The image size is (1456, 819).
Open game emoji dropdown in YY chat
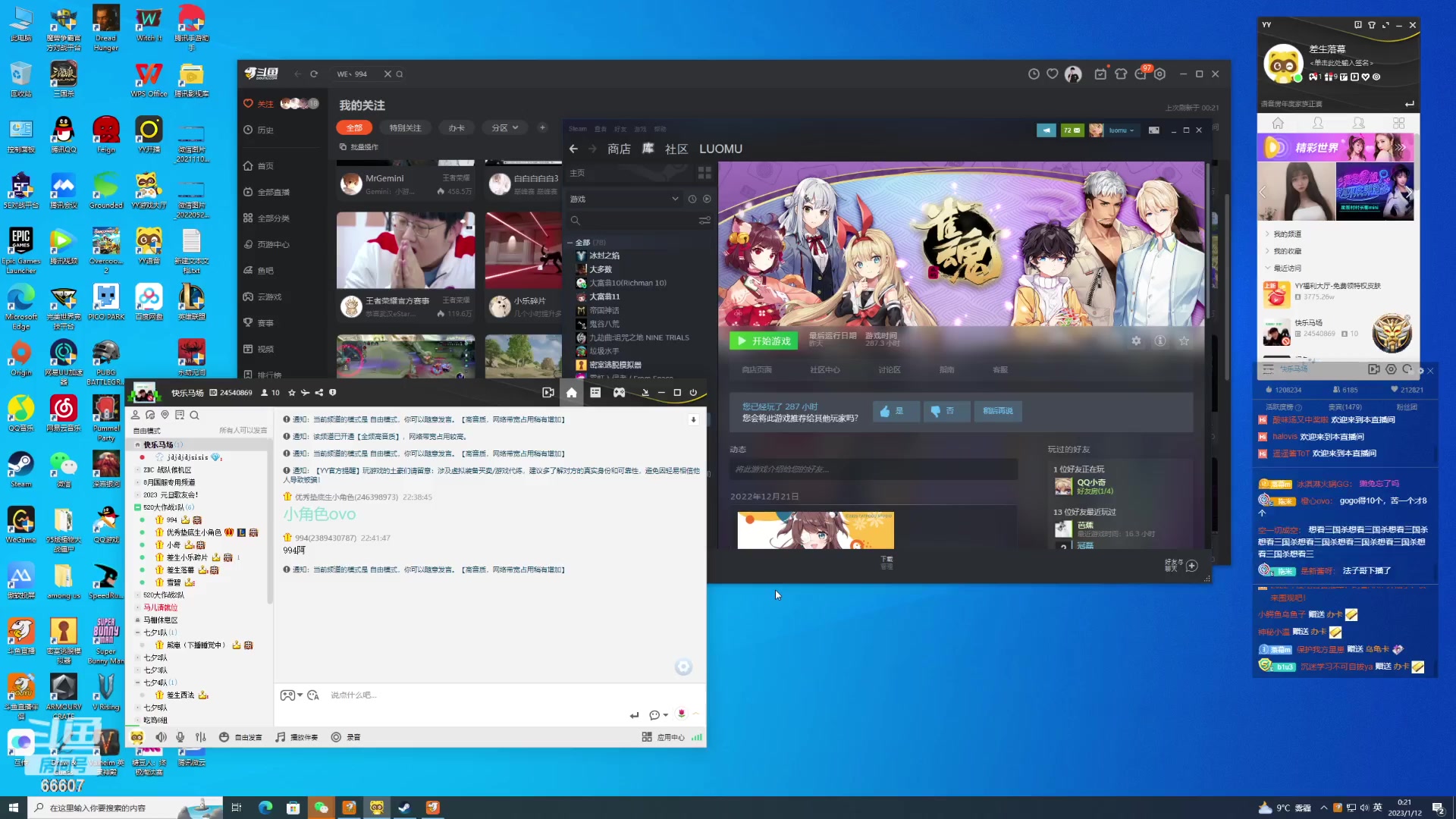pyautogui.click(x=291, y=695)
